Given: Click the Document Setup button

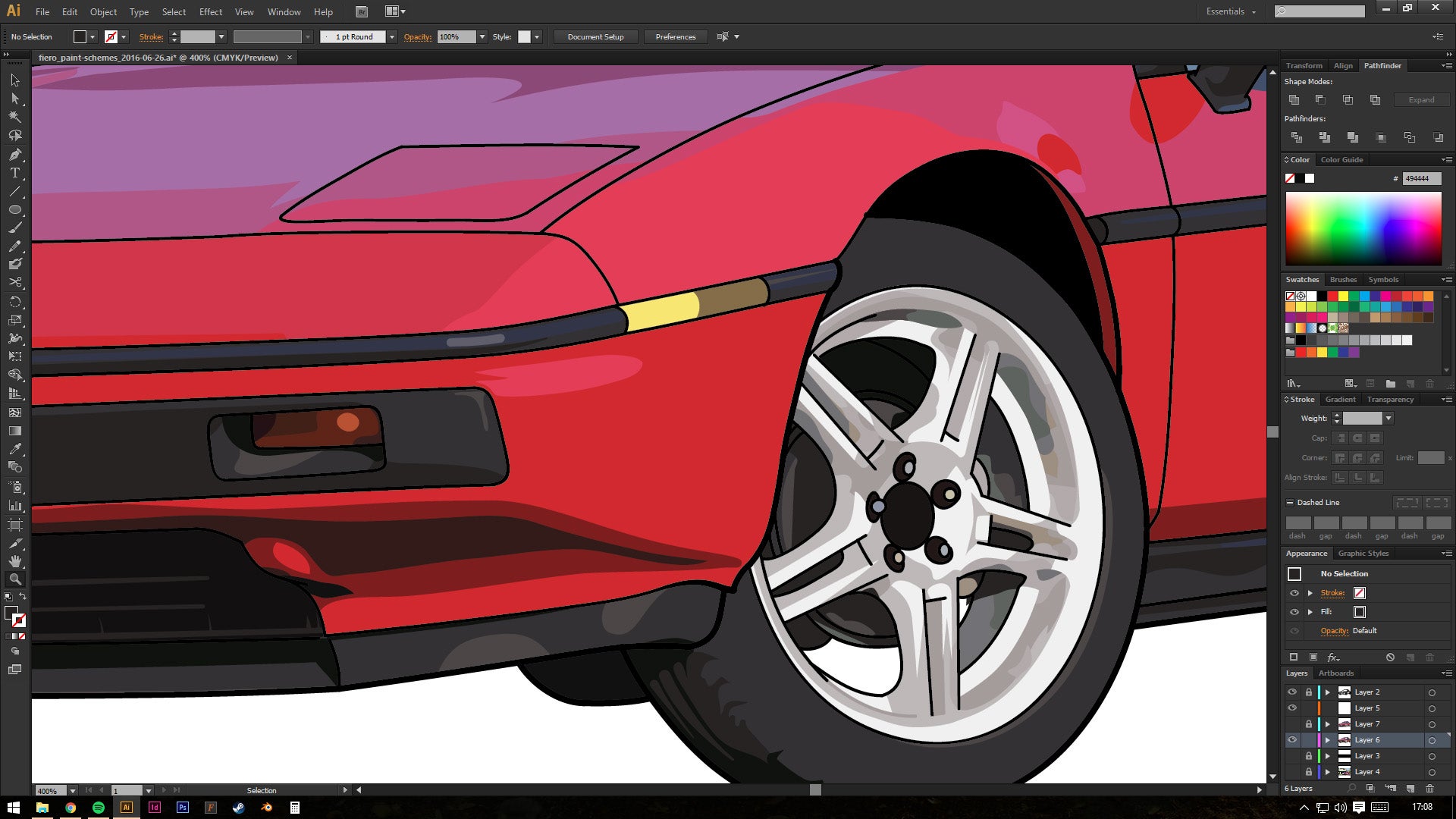Looking at the screenshot, I should (596, 37).
